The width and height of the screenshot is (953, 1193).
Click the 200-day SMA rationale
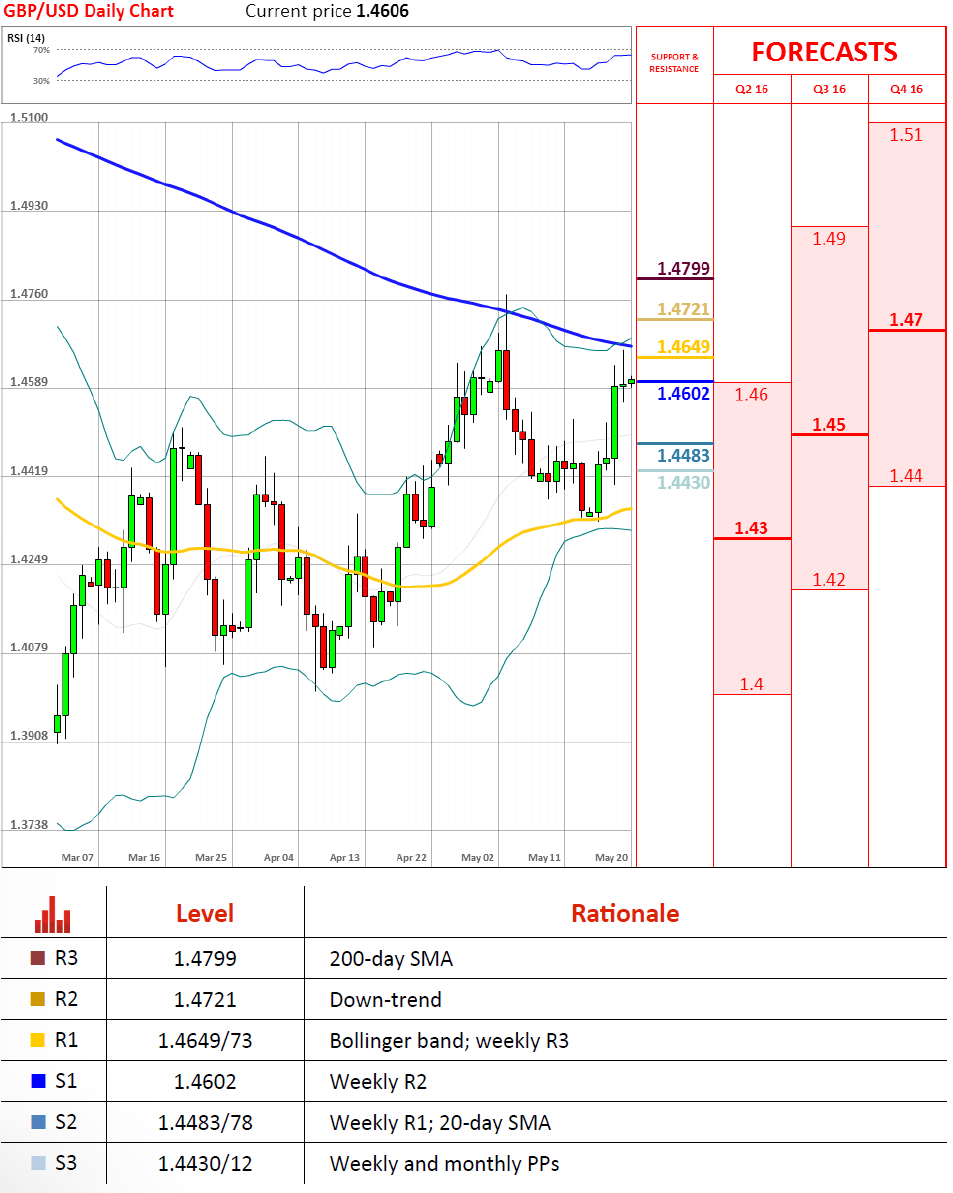click(392, 959)
